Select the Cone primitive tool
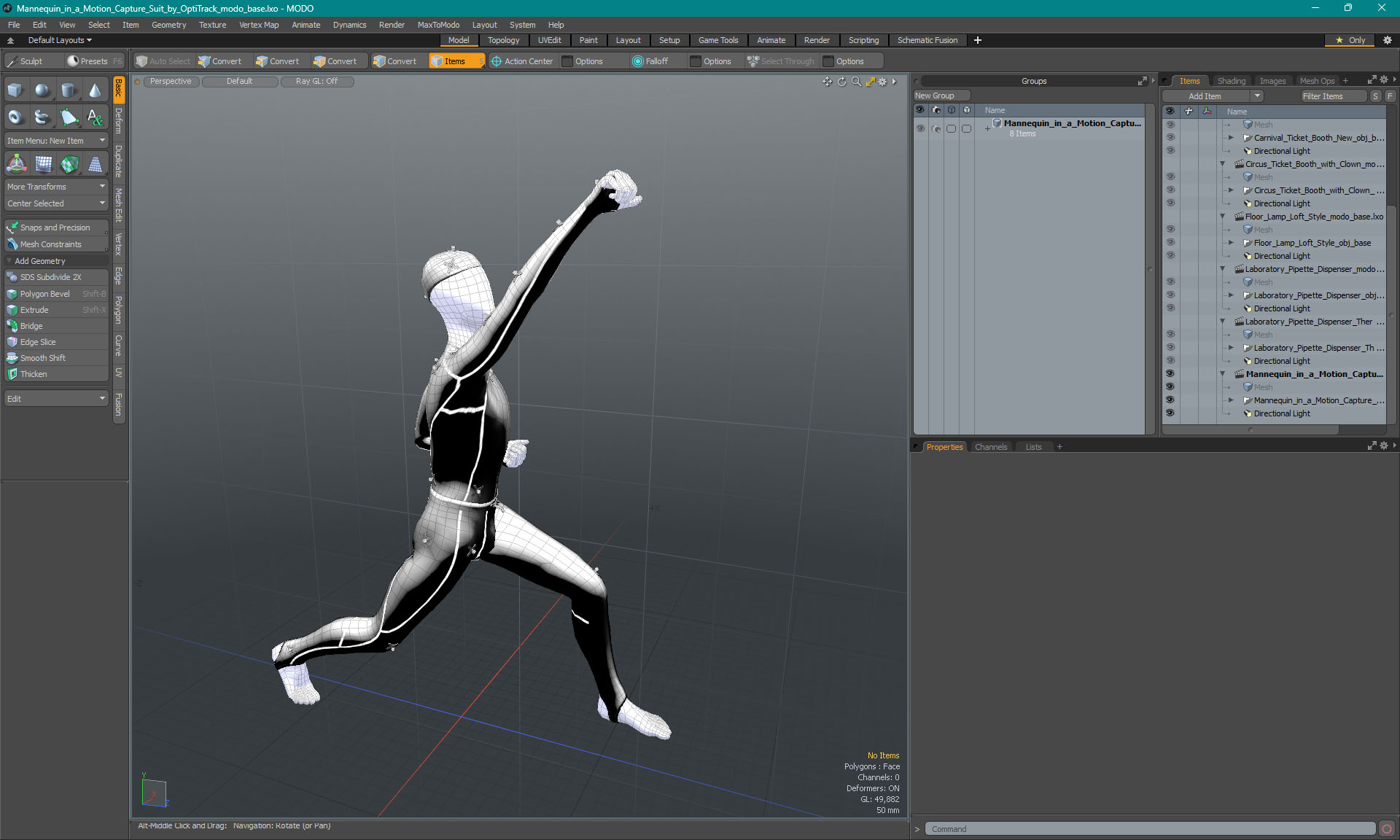Viewport: 1400px width, 840px height. [x=96, y=90]
